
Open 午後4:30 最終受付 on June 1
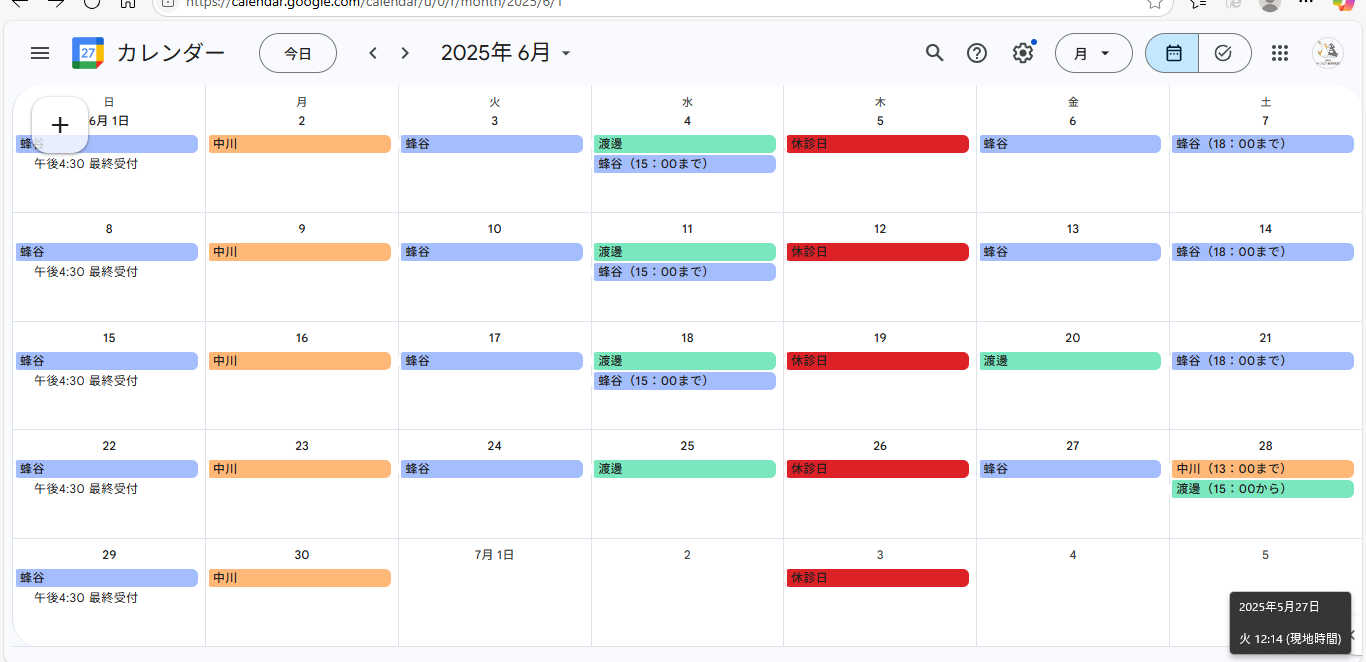[107, 164]
